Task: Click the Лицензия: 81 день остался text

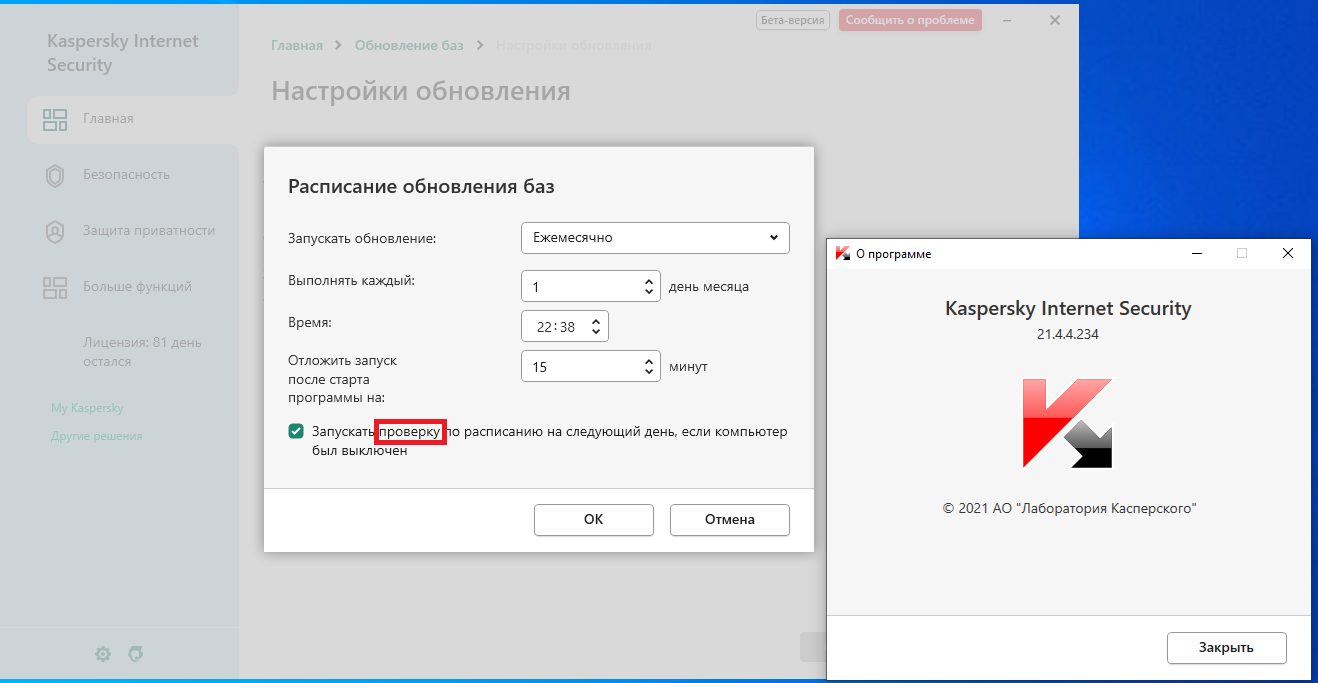Action: [142, 352]
